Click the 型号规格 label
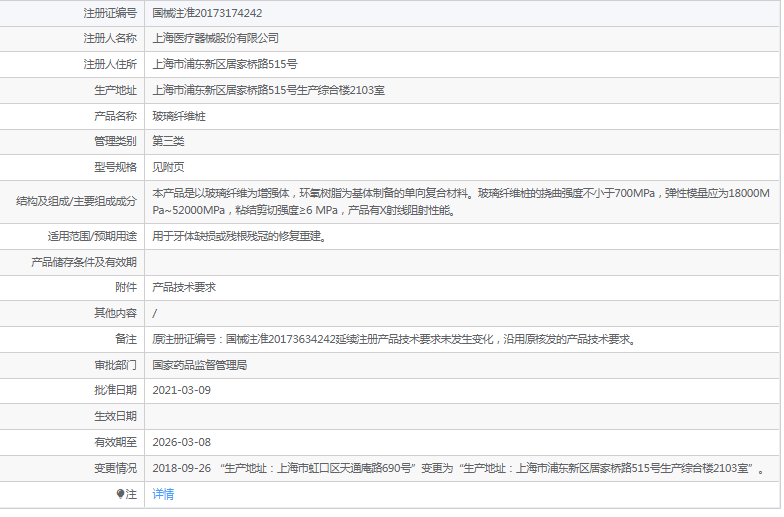The image size is (784, 517). (x=116, y=167)
